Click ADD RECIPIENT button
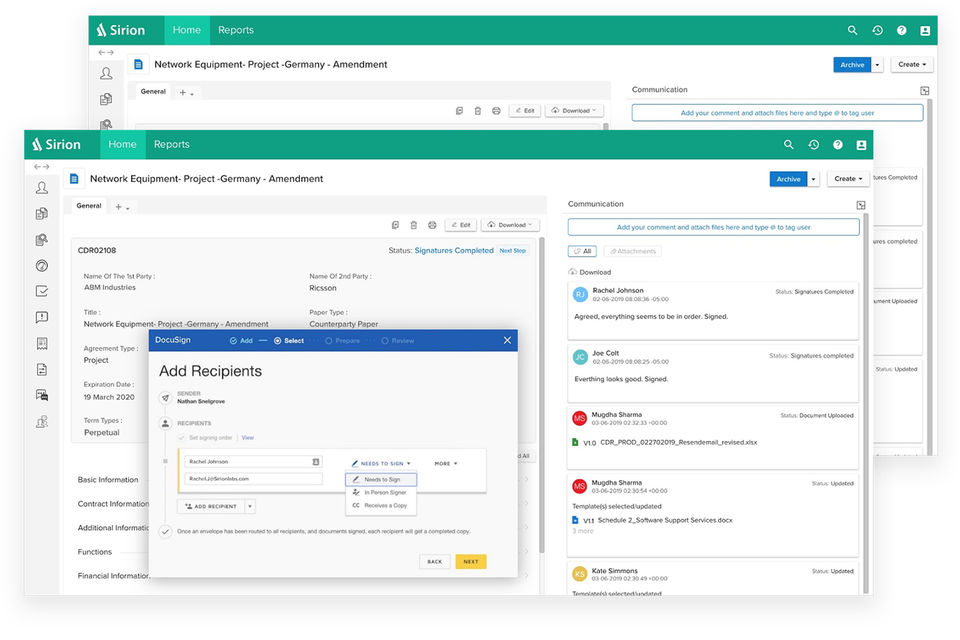 coord(211,506)
